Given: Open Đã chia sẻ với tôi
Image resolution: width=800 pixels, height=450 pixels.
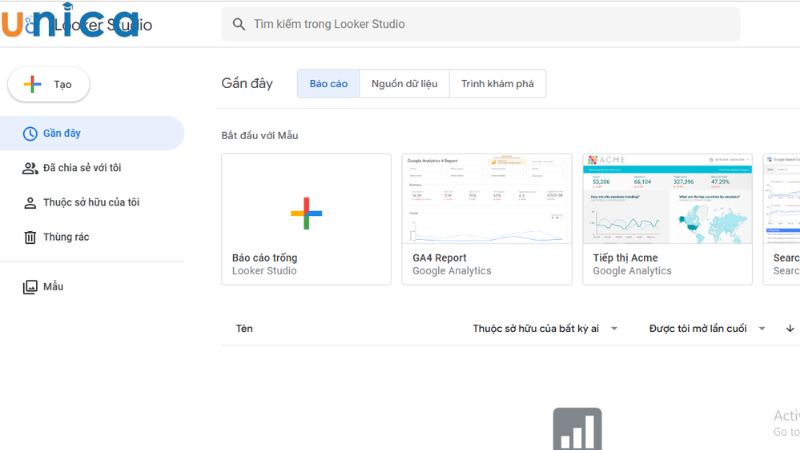Looking at the screenshot, I should click(82, 168).
